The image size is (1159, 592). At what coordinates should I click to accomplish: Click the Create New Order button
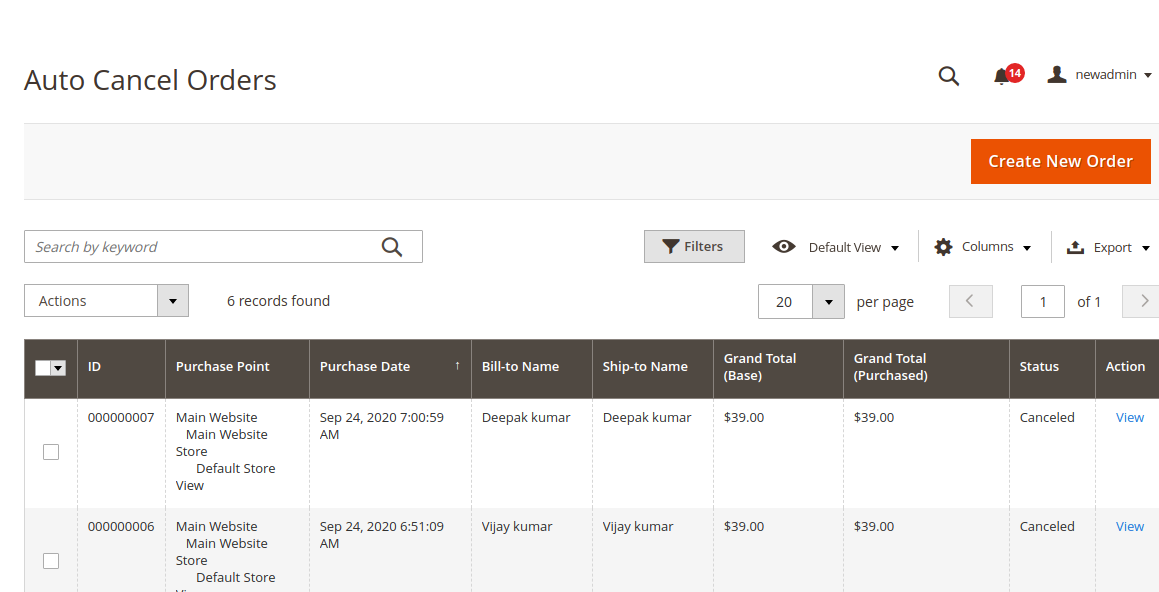click(1061, 161)
